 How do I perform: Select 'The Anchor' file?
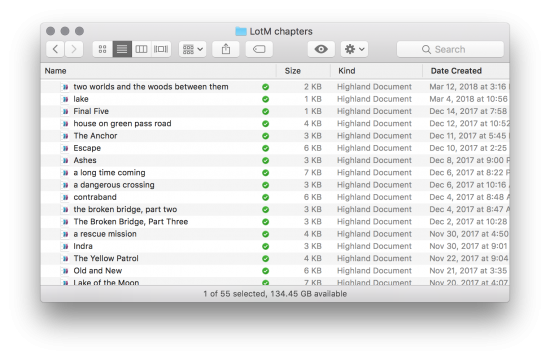click(275, 136)
